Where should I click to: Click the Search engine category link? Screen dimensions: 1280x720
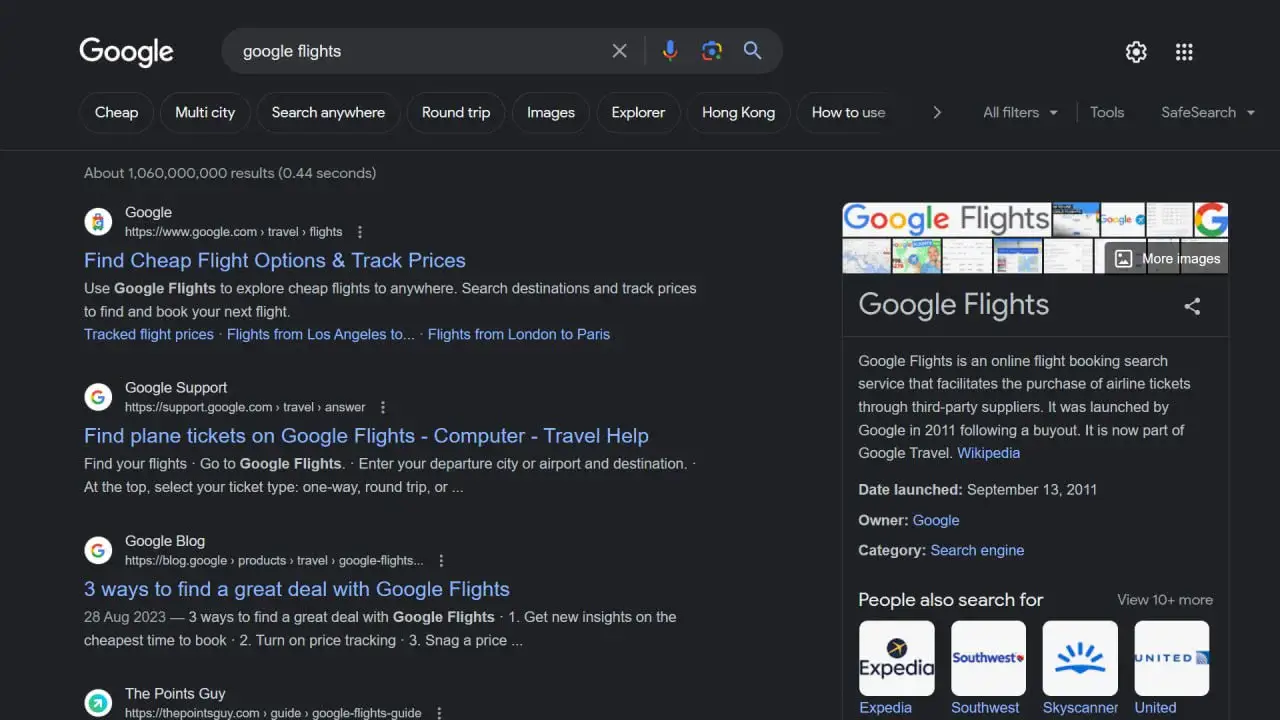(x=977, y=550)
